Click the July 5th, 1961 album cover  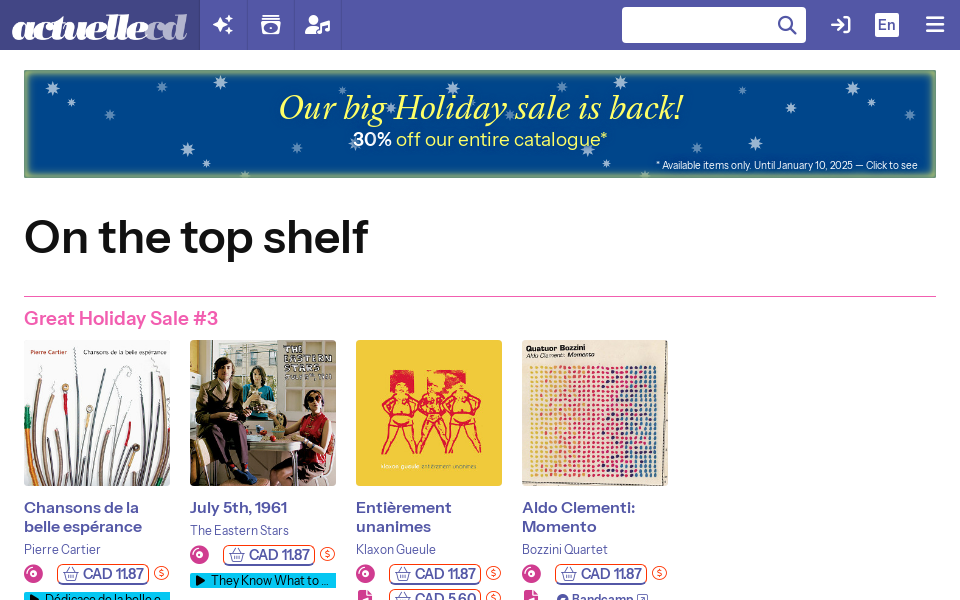pyautogui.click(x=262, y=412)
